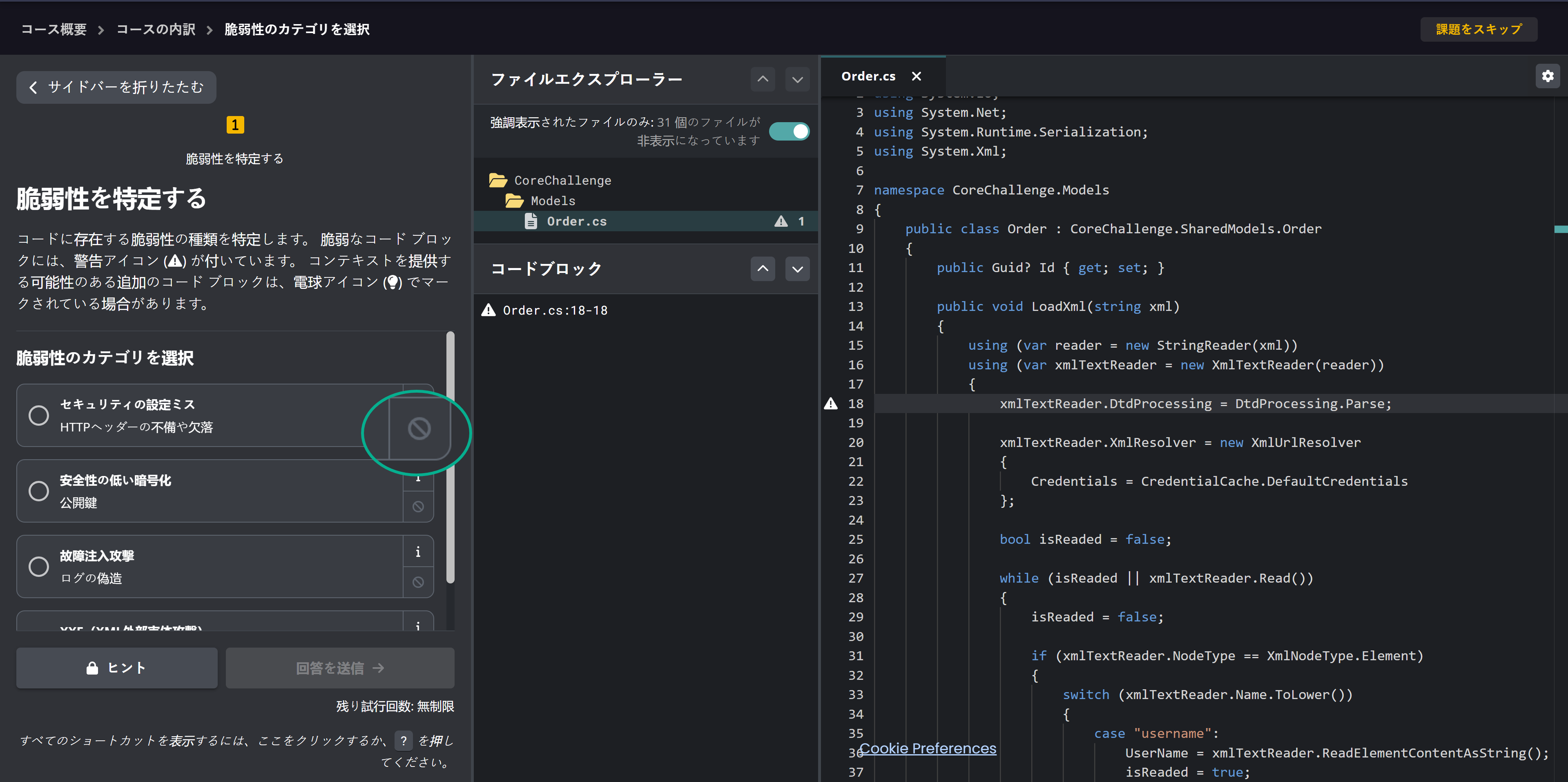Click 'Credentials = CredentialCache.DefaultCredentials' line

click(1219, 481)
